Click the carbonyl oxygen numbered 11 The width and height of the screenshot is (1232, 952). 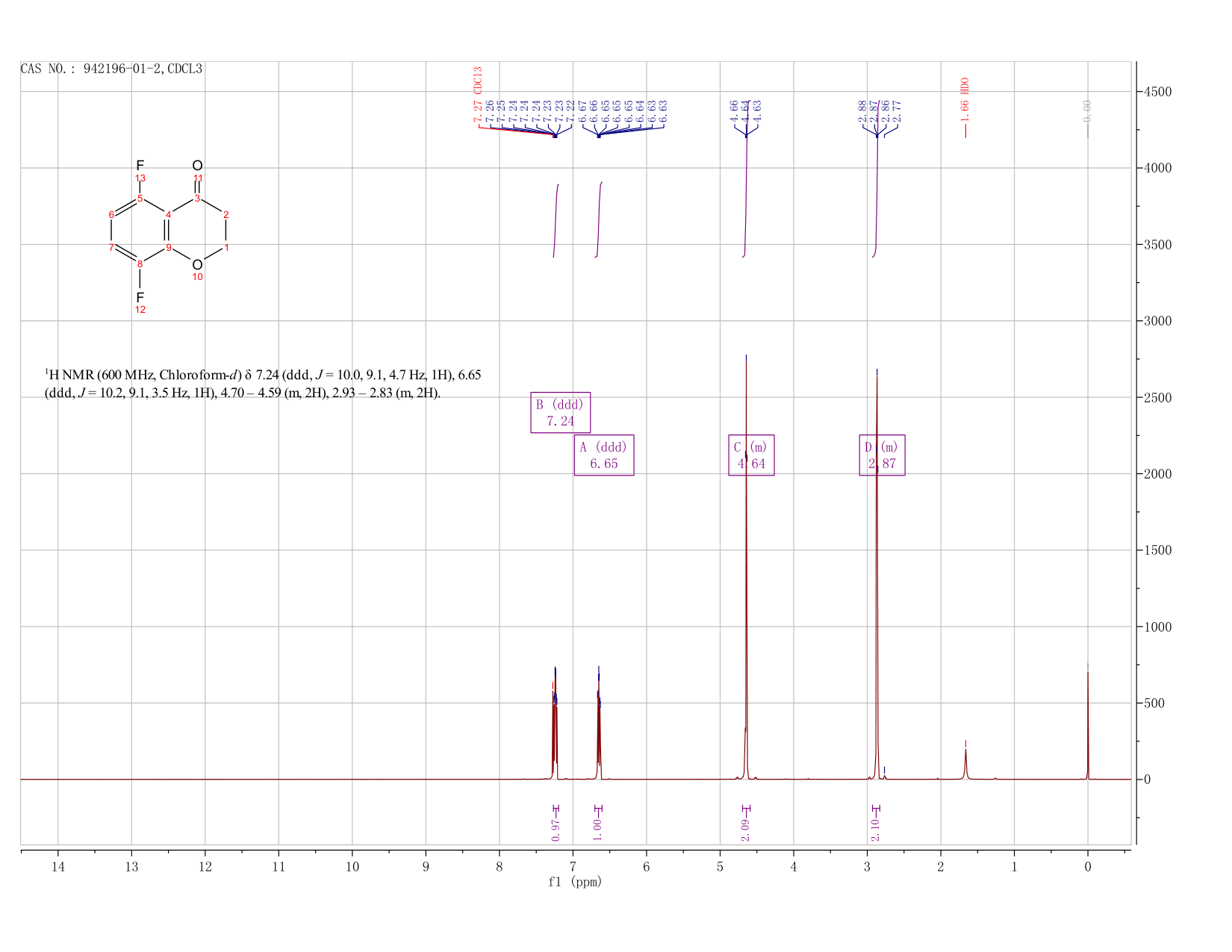pyautogui.click(x=197, y=165)
